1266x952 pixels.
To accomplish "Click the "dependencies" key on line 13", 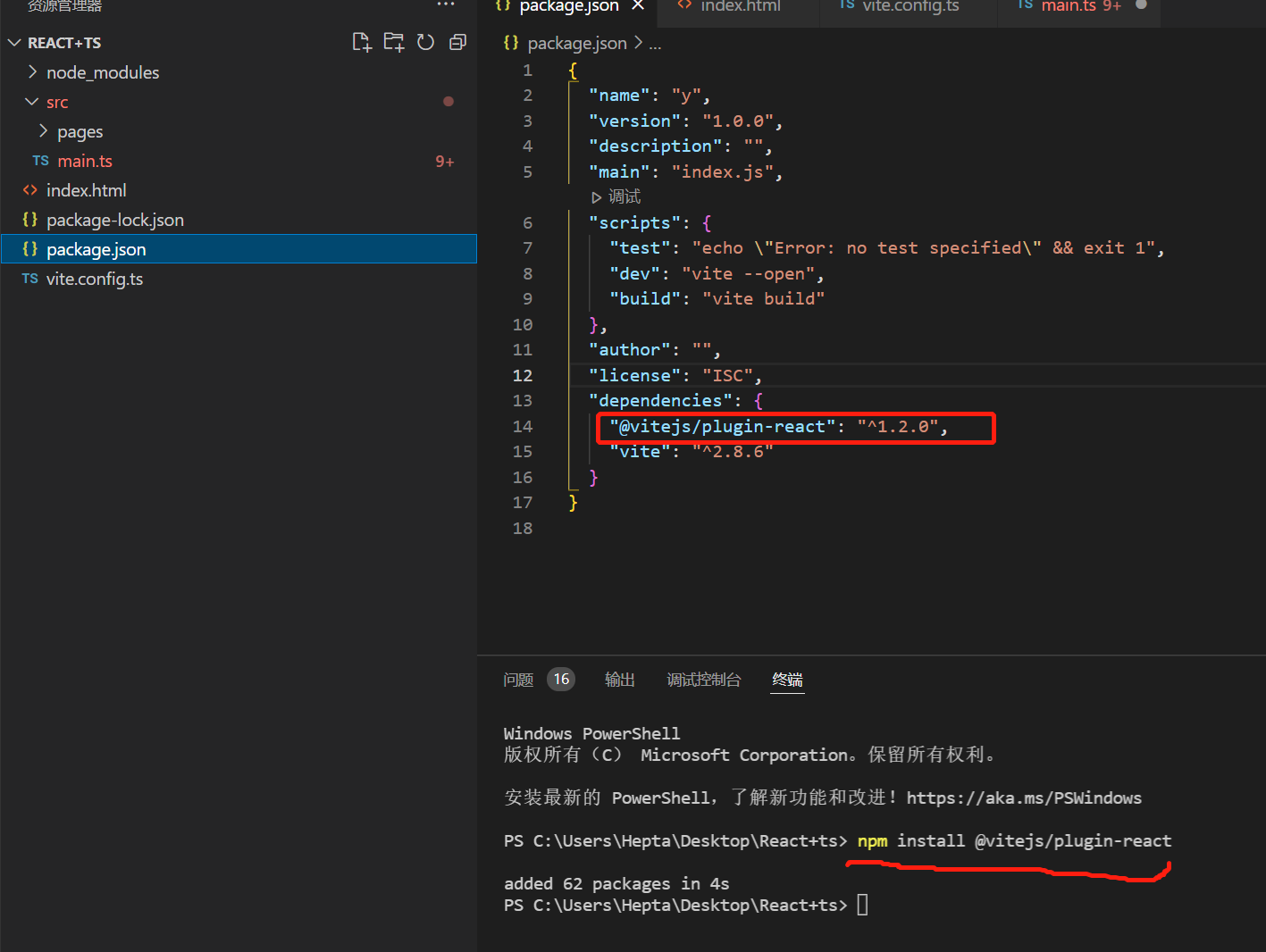I will pyautogui.click(x=659, y=400).
